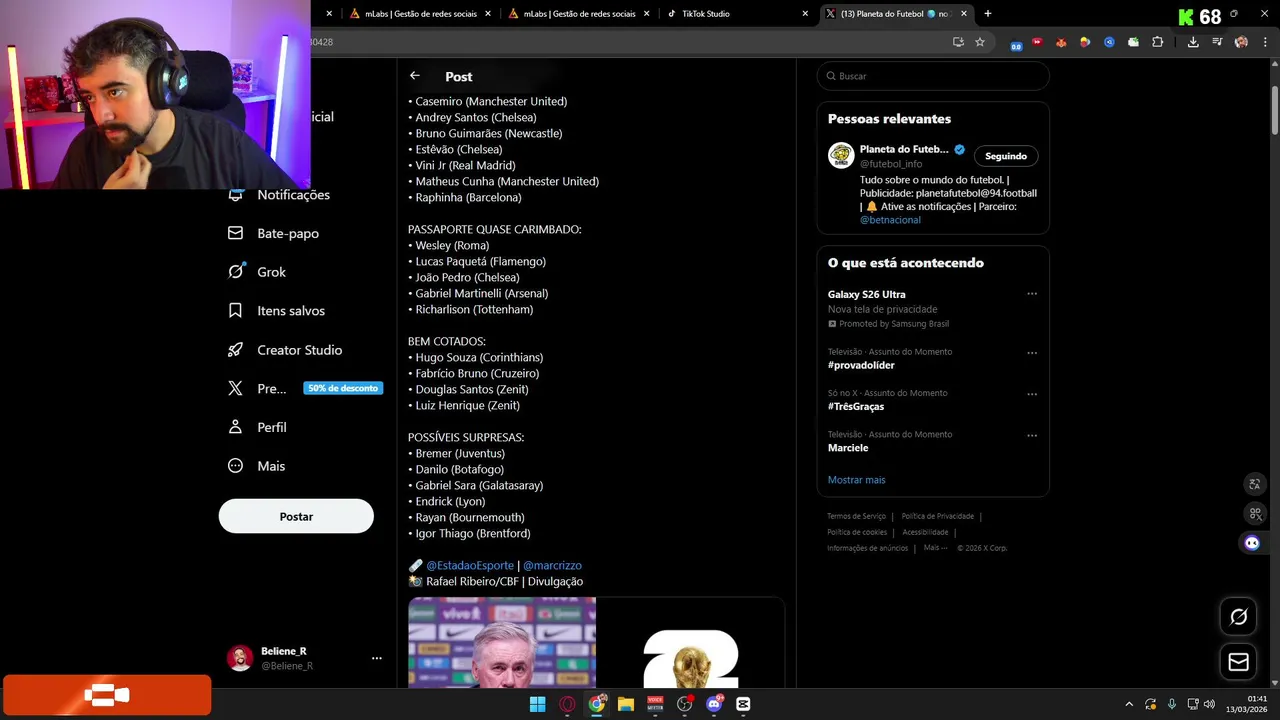Open Termos de Serviço footer link
The image size is (1280, 720).
click(856, 516)
